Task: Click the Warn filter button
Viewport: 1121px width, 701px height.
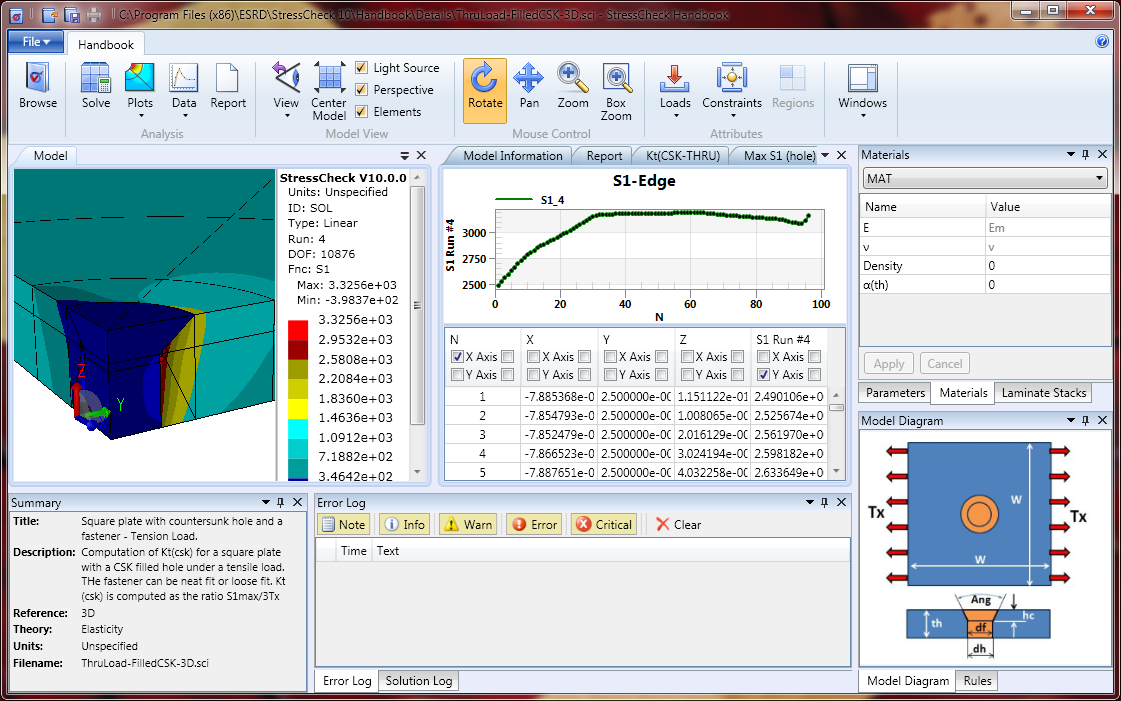Action: 467,524
